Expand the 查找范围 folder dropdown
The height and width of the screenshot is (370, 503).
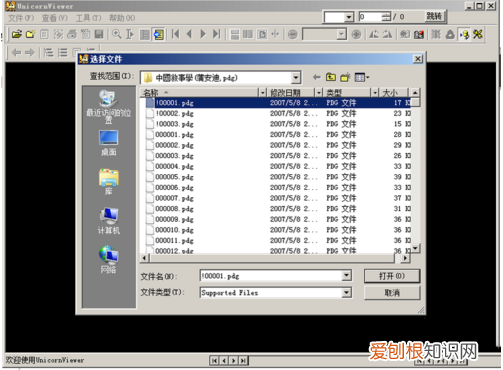(295, 78)
